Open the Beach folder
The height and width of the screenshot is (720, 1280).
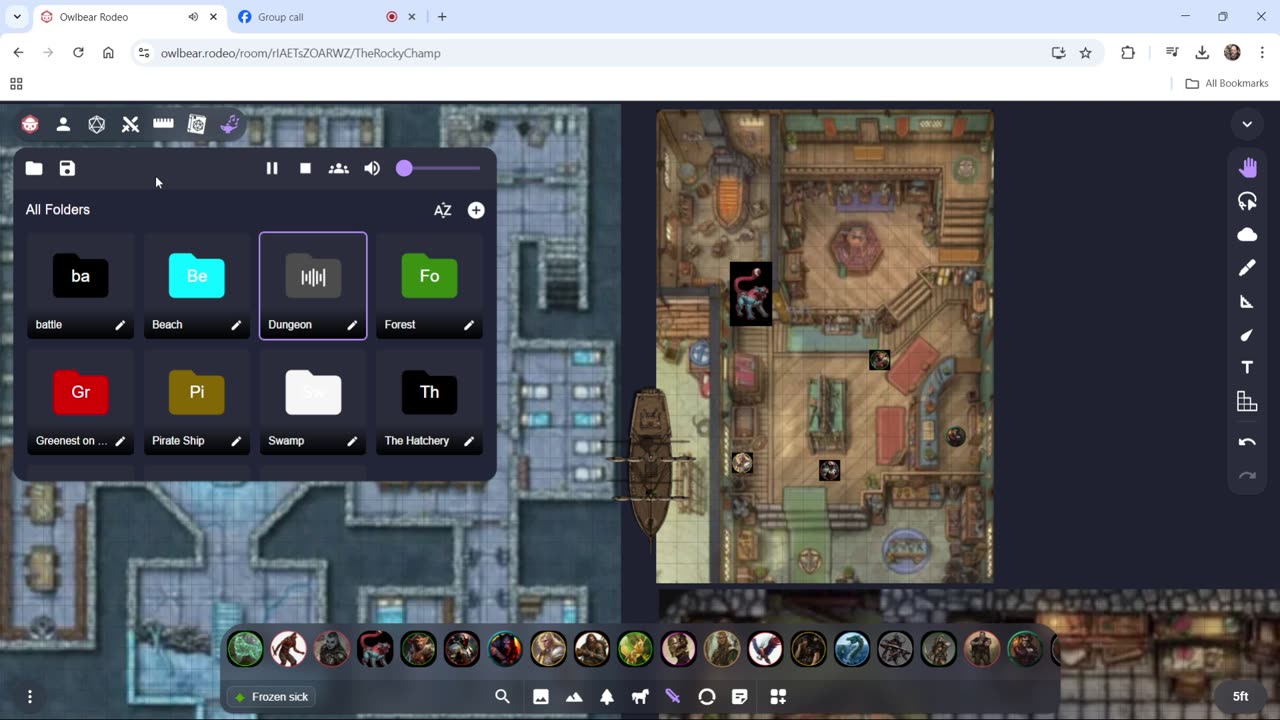coord(197,286)
